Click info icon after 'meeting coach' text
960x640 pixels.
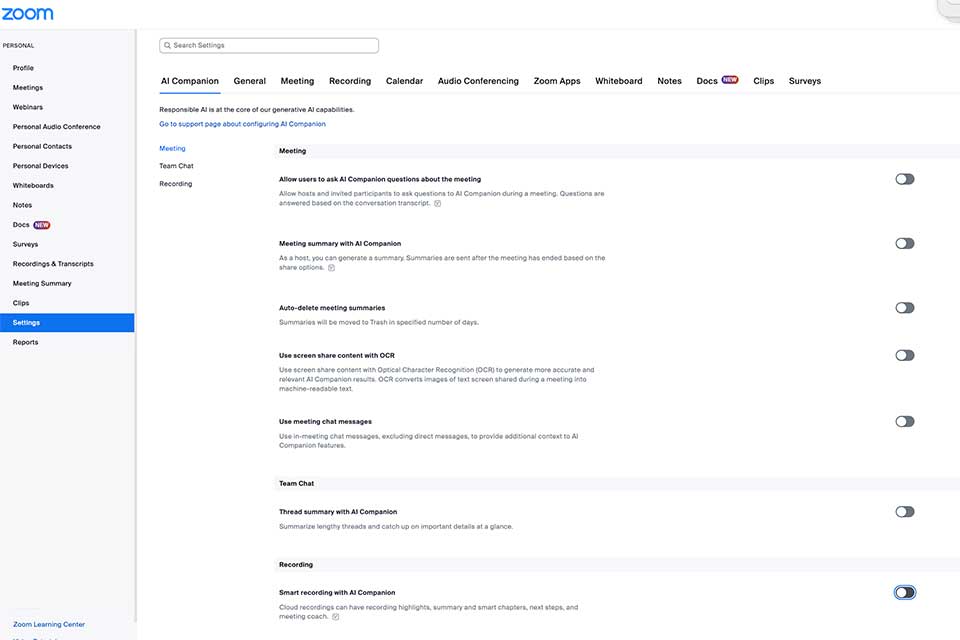click(335, 617)
